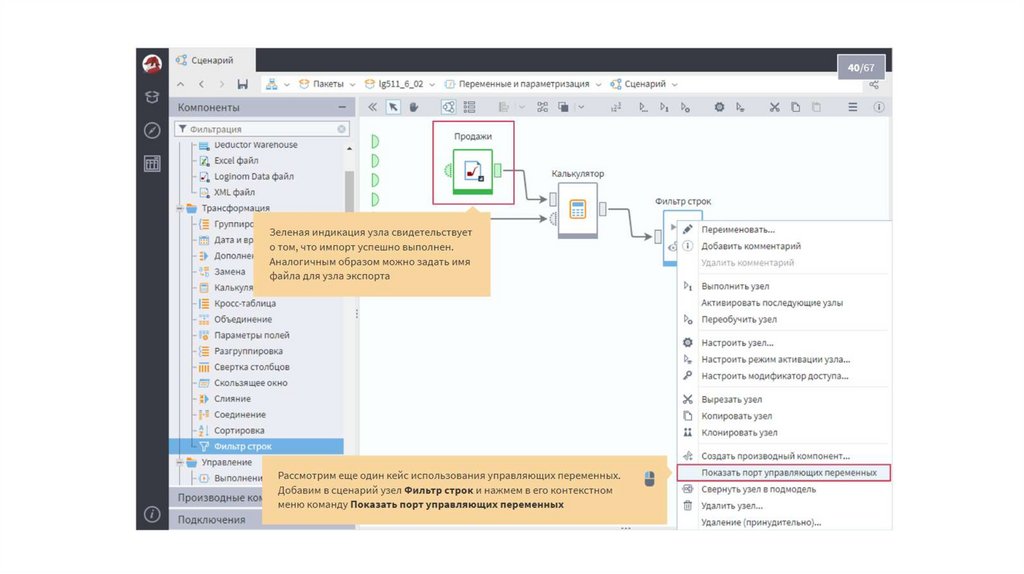Collapse components panel with double-chevron icon
1024x574 pixels.
pos(372,107)
